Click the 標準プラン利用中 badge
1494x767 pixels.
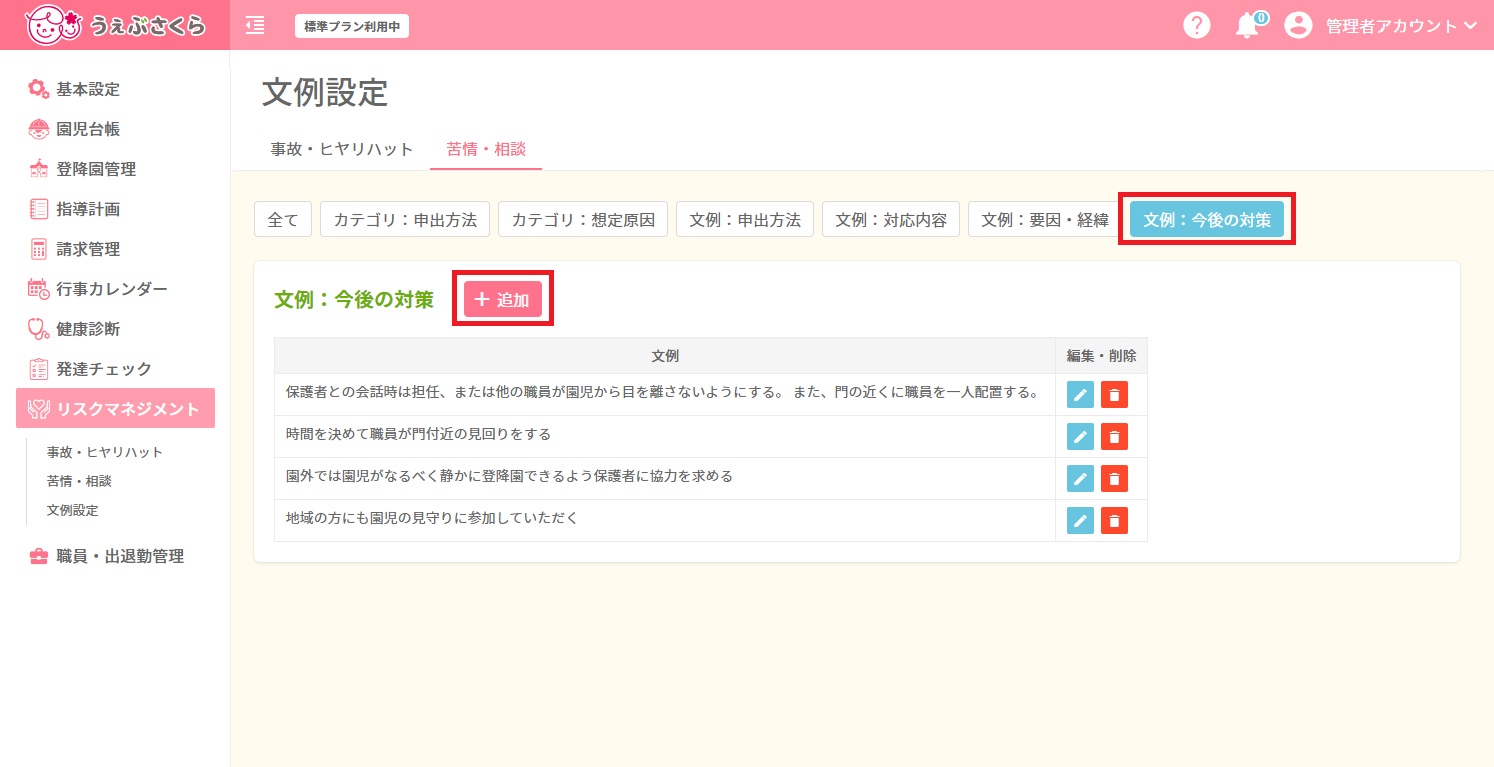tap(352, 26)
